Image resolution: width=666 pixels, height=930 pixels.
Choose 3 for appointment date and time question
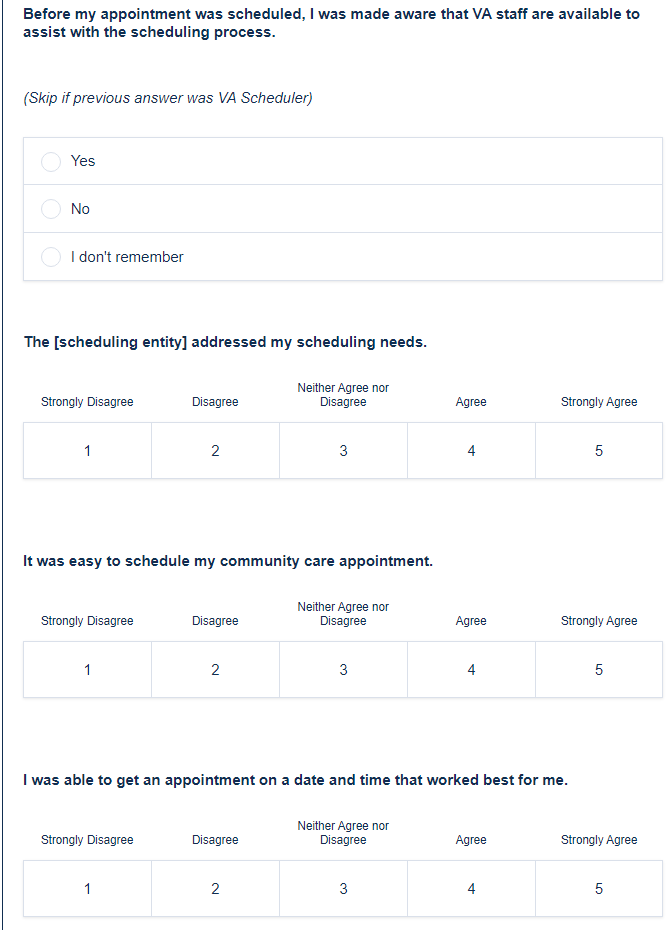343,889
